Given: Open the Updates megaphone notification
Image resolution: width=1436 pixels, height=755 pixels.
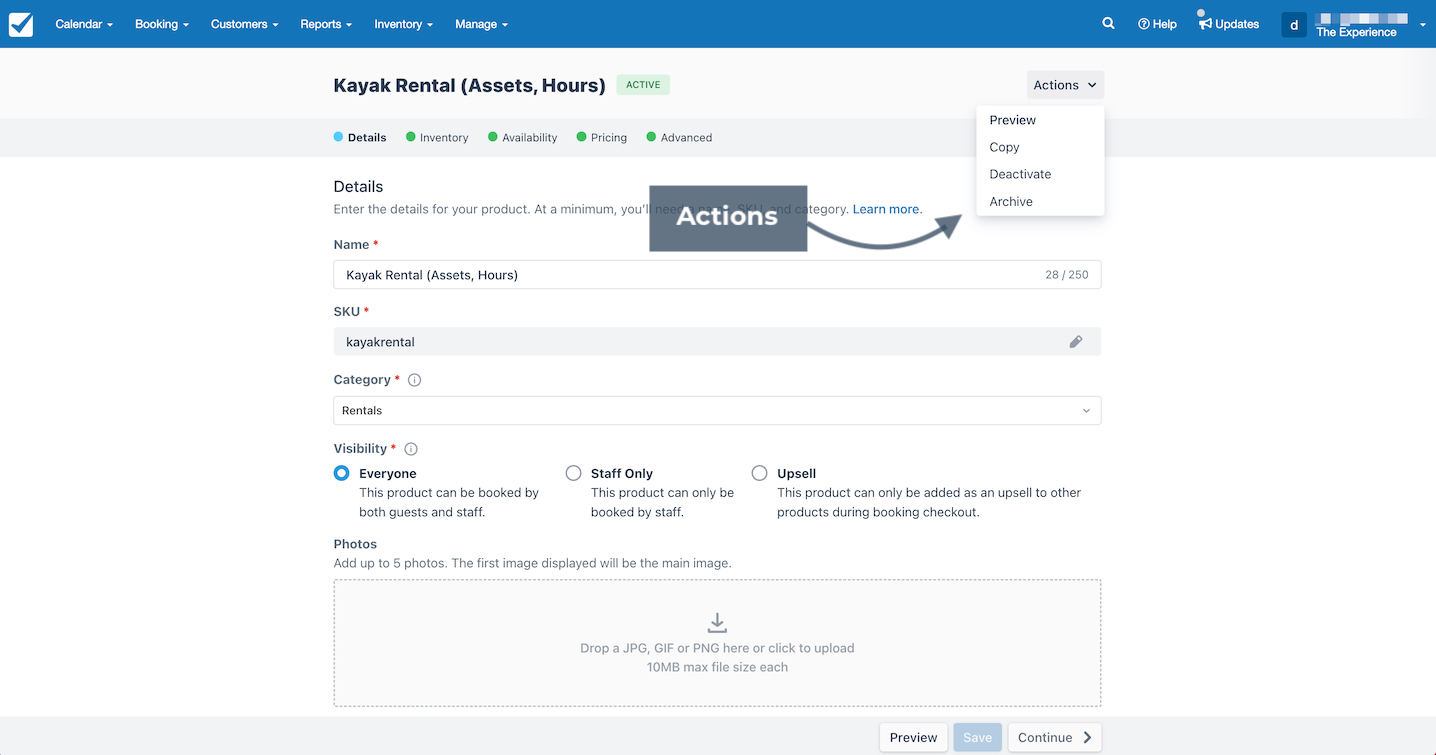Looking at the screenshot, I should point(1229,24).
